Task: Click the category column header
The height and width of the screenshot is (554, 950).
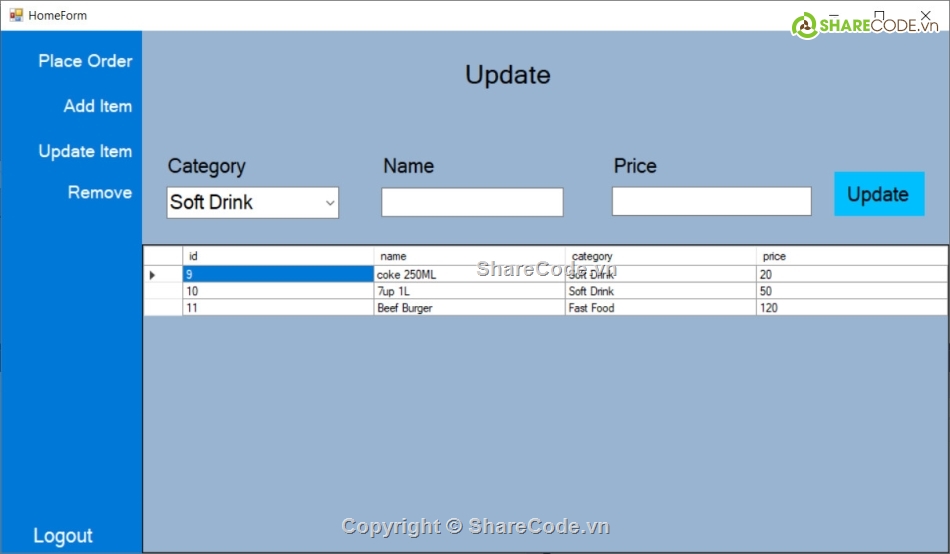Action: click(660, 256)
